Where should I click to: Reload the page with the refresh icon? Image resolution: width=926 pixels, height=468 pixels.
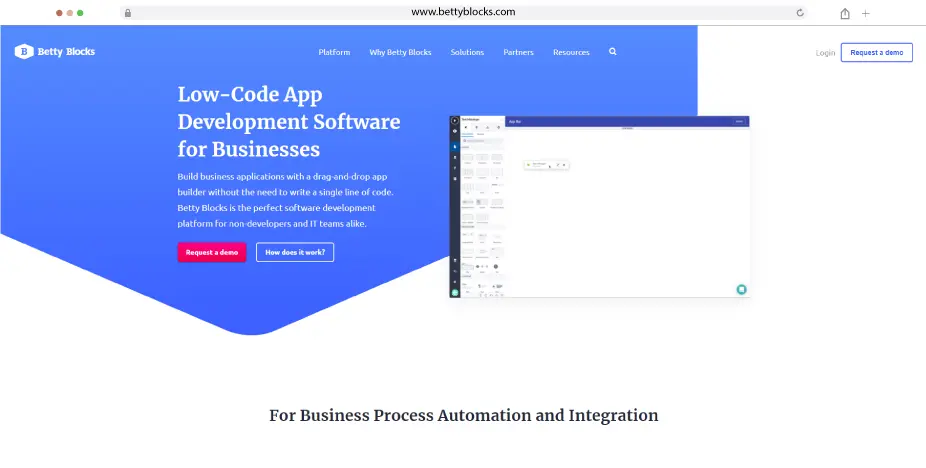tap(800, 13)
